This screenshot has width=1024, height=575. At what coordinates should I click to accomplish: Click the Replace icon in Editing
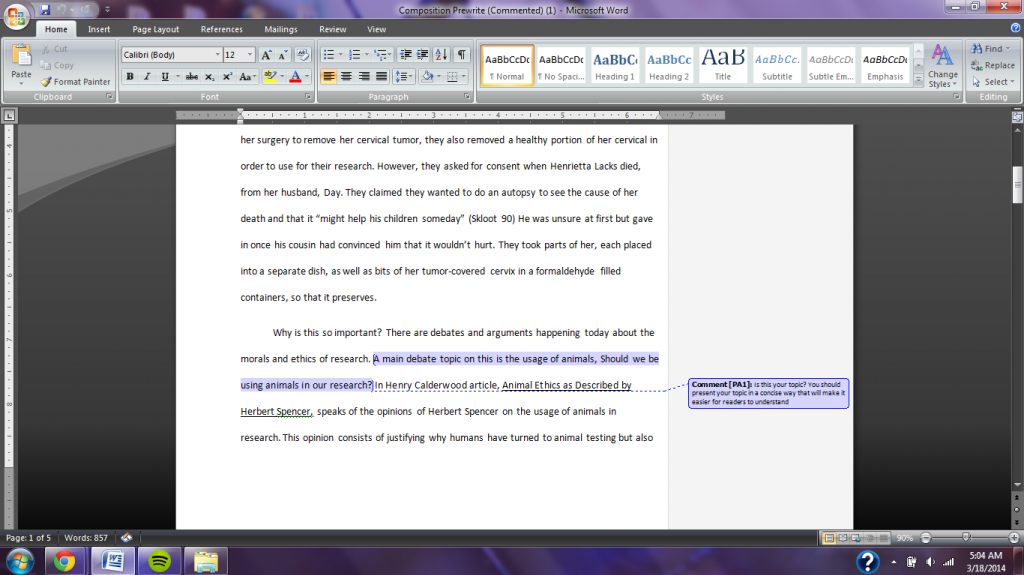pyautogui.click(x=991, y=65)
